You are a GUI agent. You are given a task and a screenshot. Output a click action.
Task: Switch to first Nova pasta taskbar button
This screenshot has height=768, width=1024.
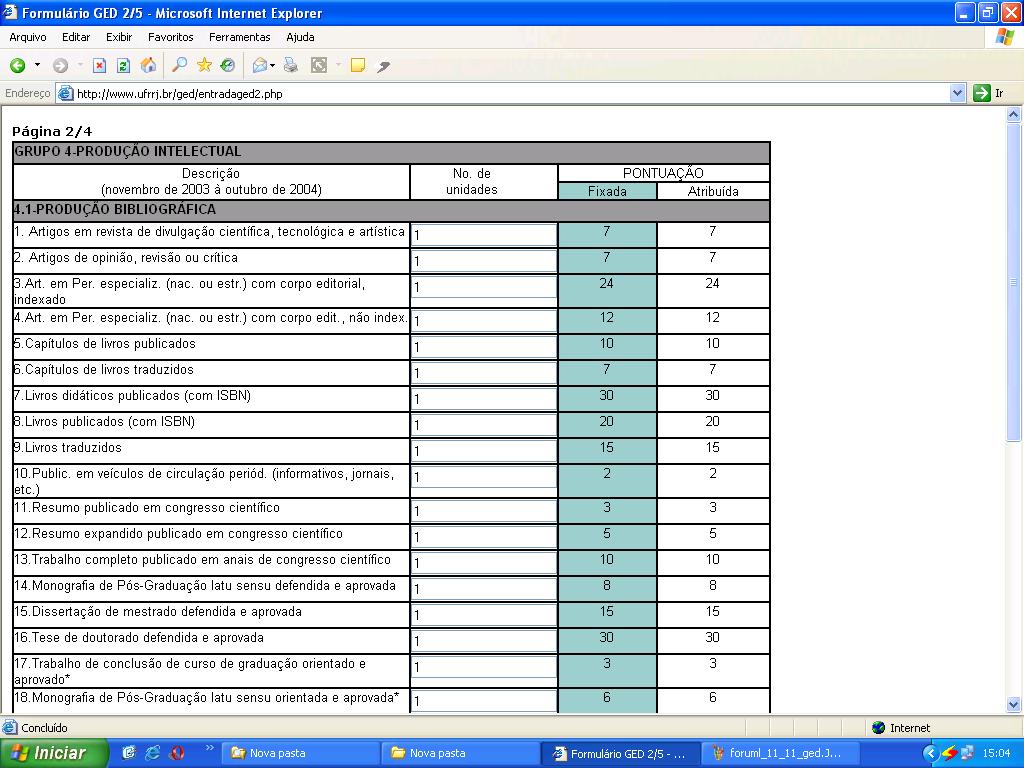(x=300, y=753)
